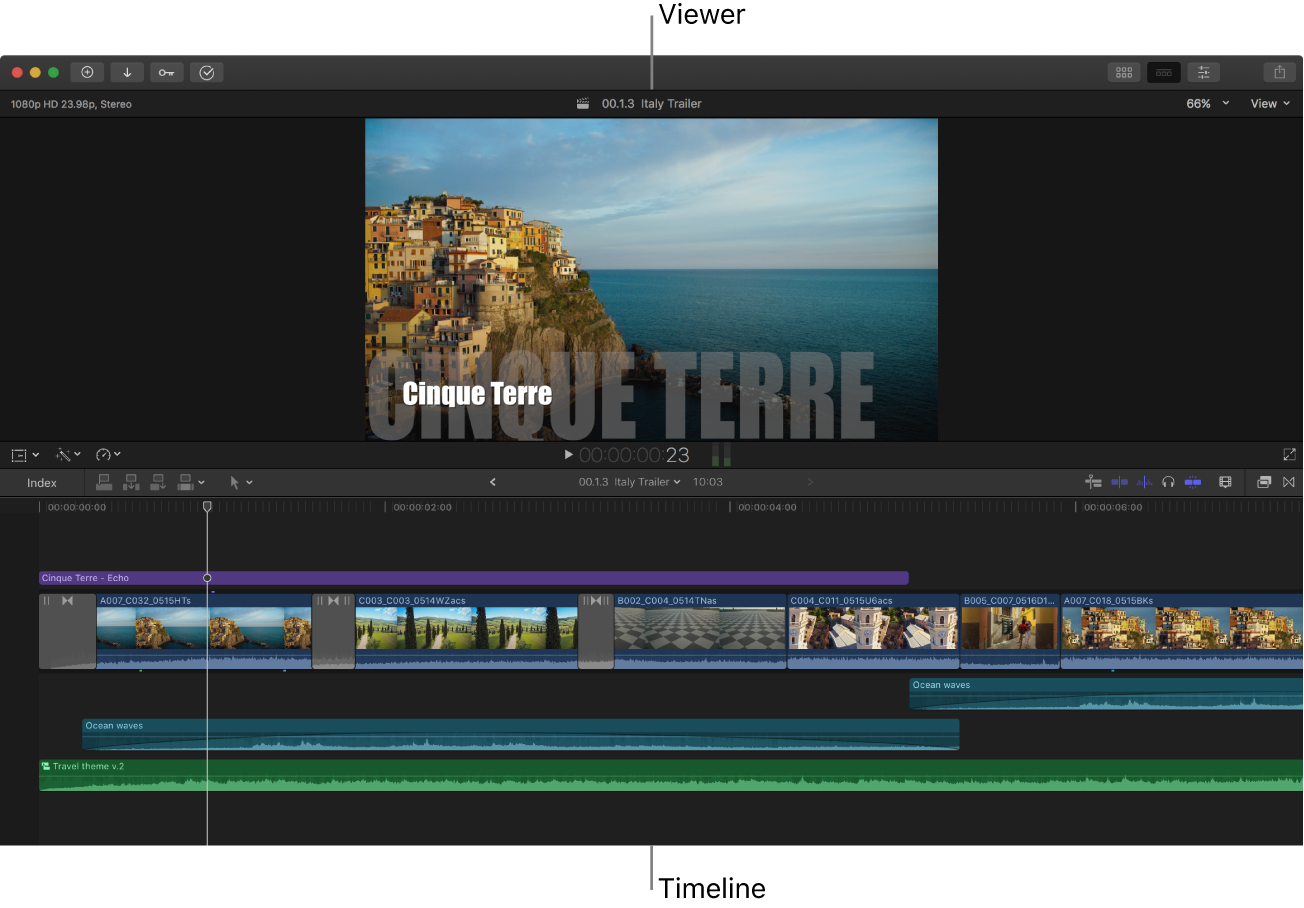Open the Keyword Editor key icon

click(x=166, y=72)
